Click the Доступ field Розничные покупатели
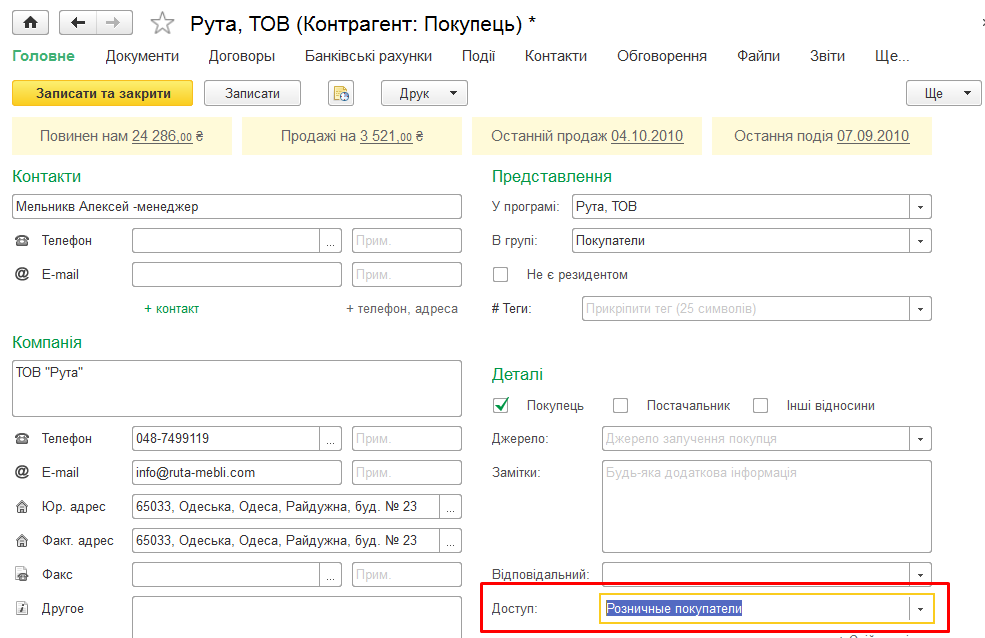Screen dimensions: 985x638 point(754,608)
